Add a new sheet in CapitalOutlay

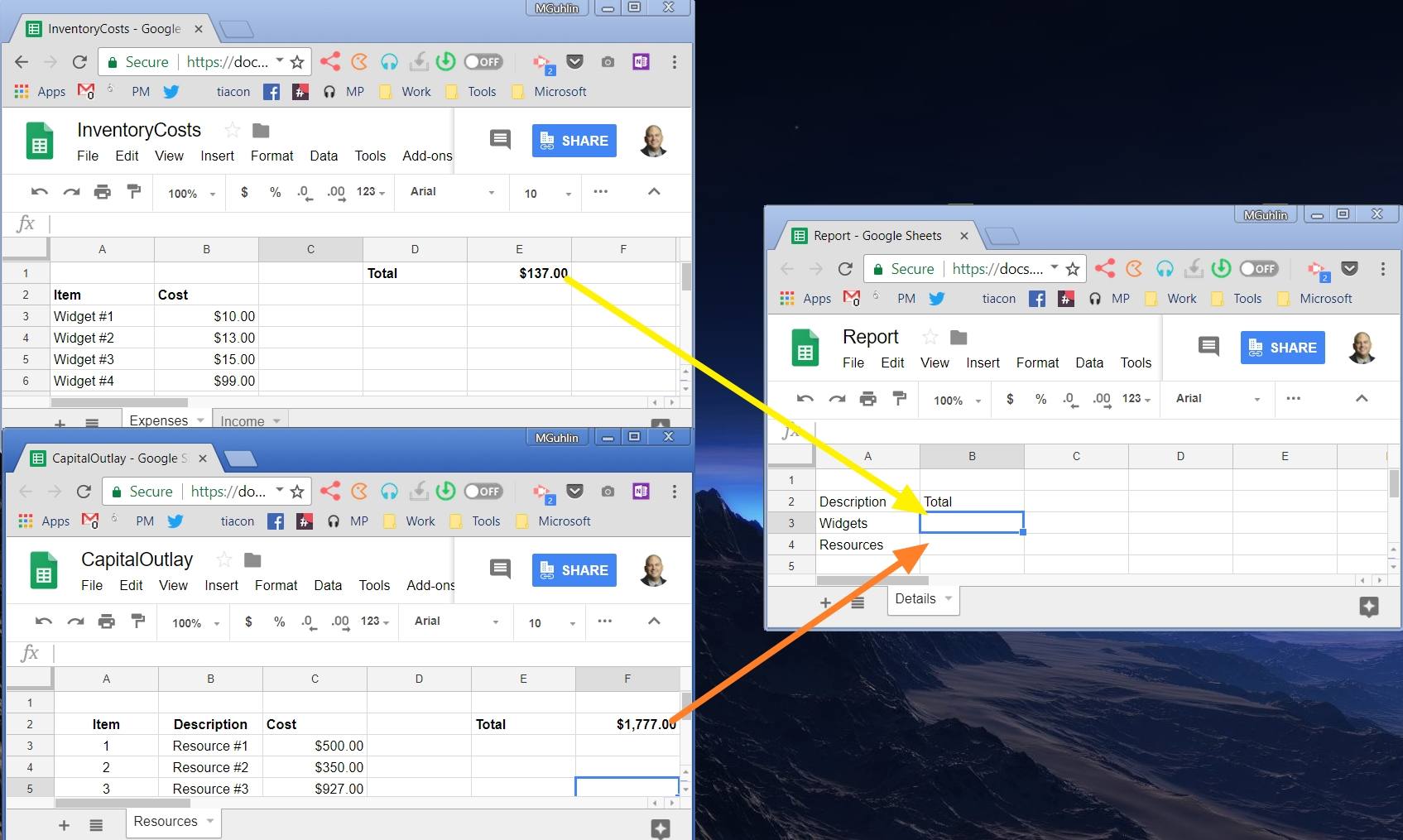(x=64, y=824)
